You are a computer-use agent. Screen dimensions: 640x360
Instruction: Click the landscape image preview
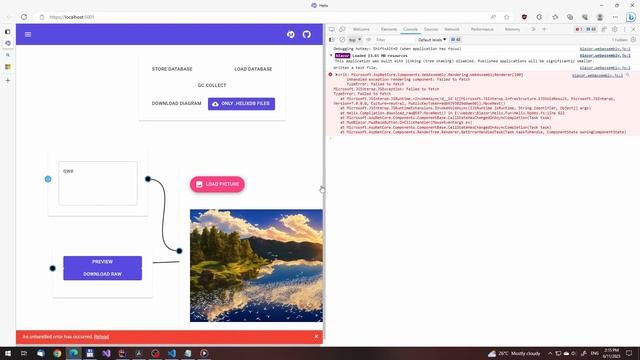pos(256,265)
